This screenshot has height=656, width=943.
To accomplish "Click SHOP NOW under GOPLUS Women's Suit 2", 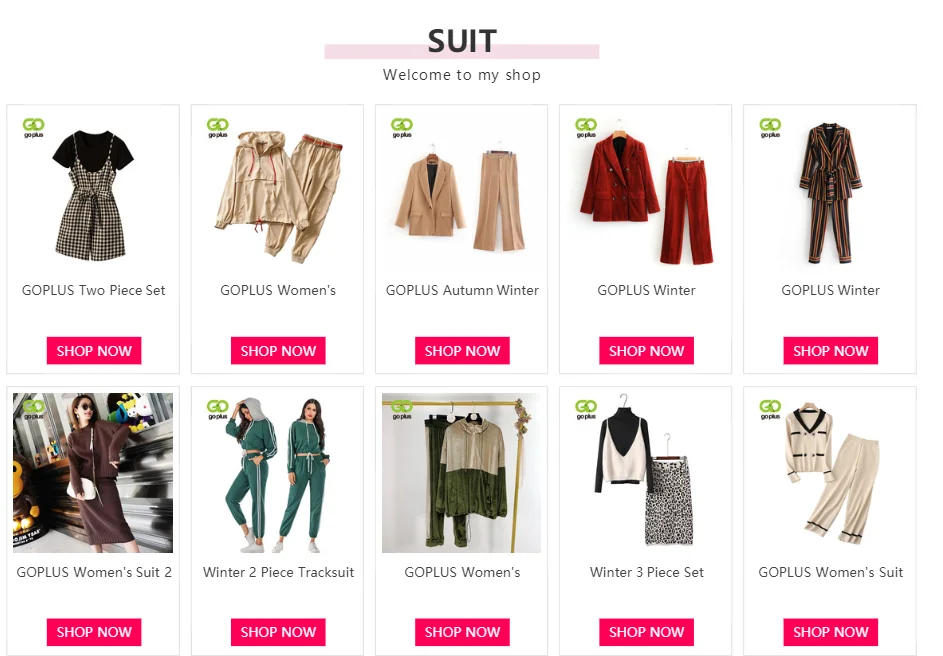I will pyautogui.click(x=94, y=632).
